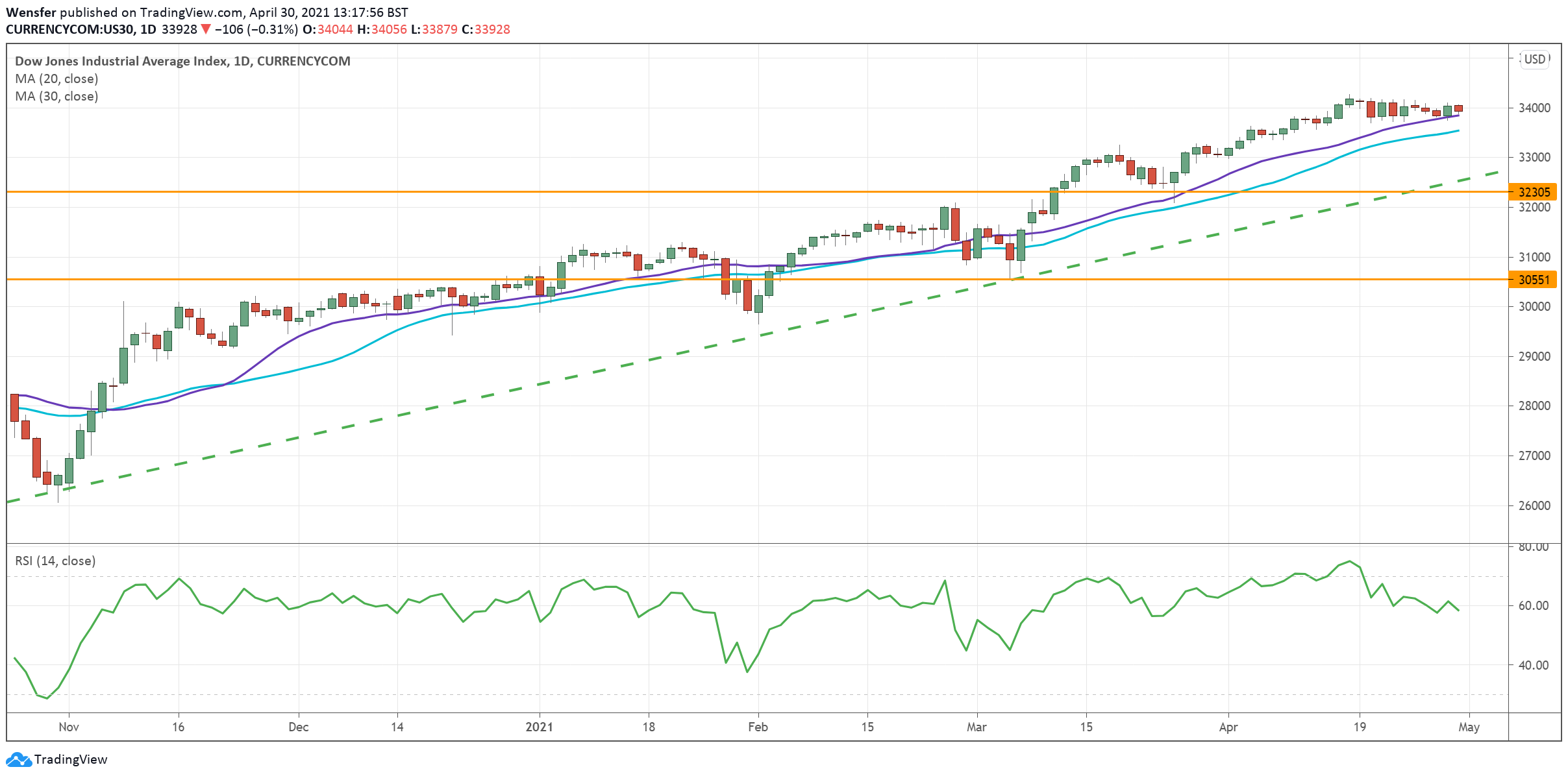
Task: Click the USD currency label on price axis
Action: [x=1534, y=59]
